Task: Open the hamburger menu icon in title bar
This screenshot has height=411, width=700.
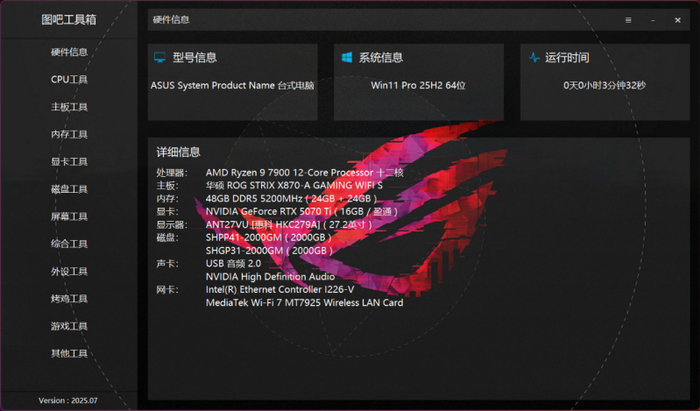Action: click(x=628, y=20)
